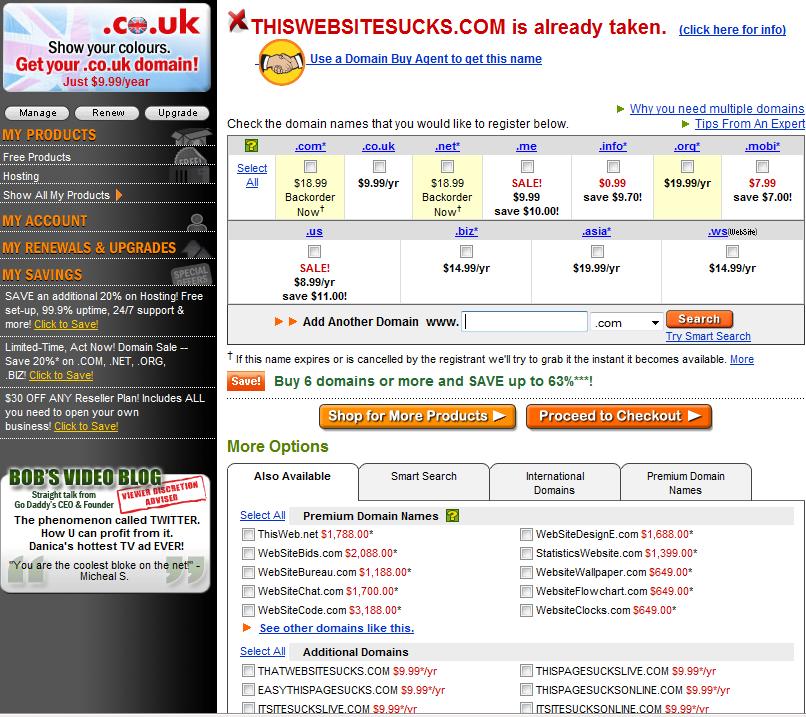
Task: Open See other domains like this link
Action: pos(337,628)
